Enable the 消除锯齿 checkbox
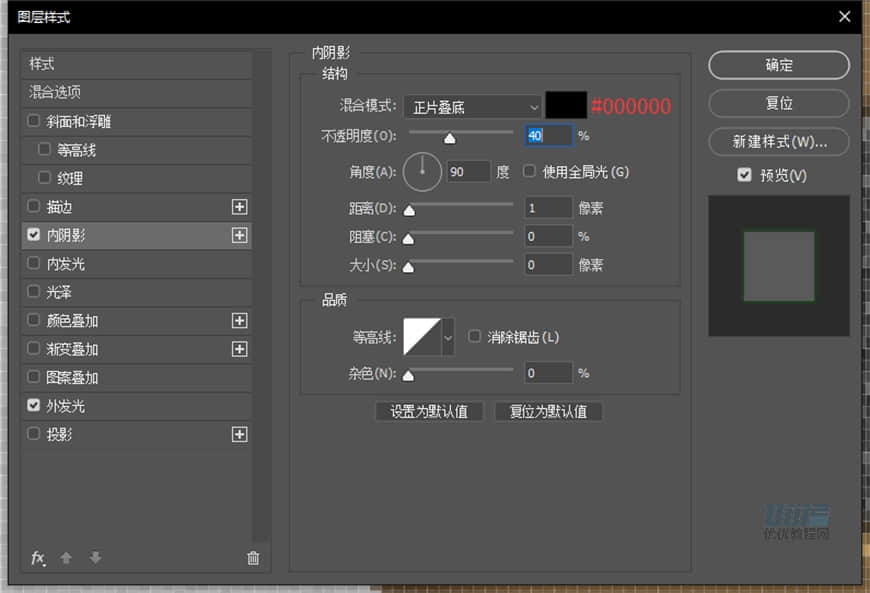 click(474, 336)
